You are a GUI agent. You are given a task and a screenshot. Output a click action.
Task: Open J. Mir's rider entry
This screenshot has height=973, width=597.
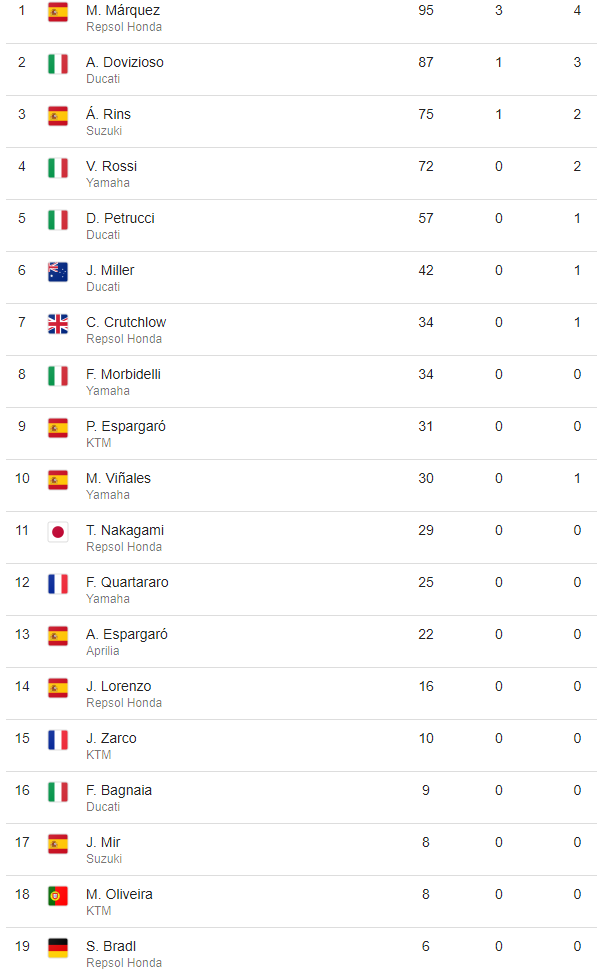(103, 843)
